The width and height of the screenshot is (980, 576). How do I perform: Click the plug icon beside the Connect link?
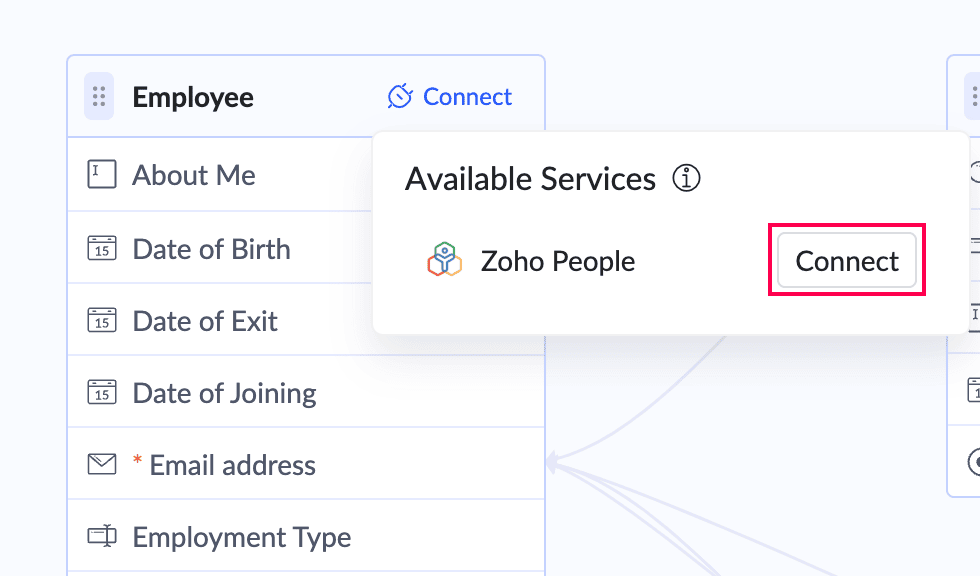click(x=400, y=96)
